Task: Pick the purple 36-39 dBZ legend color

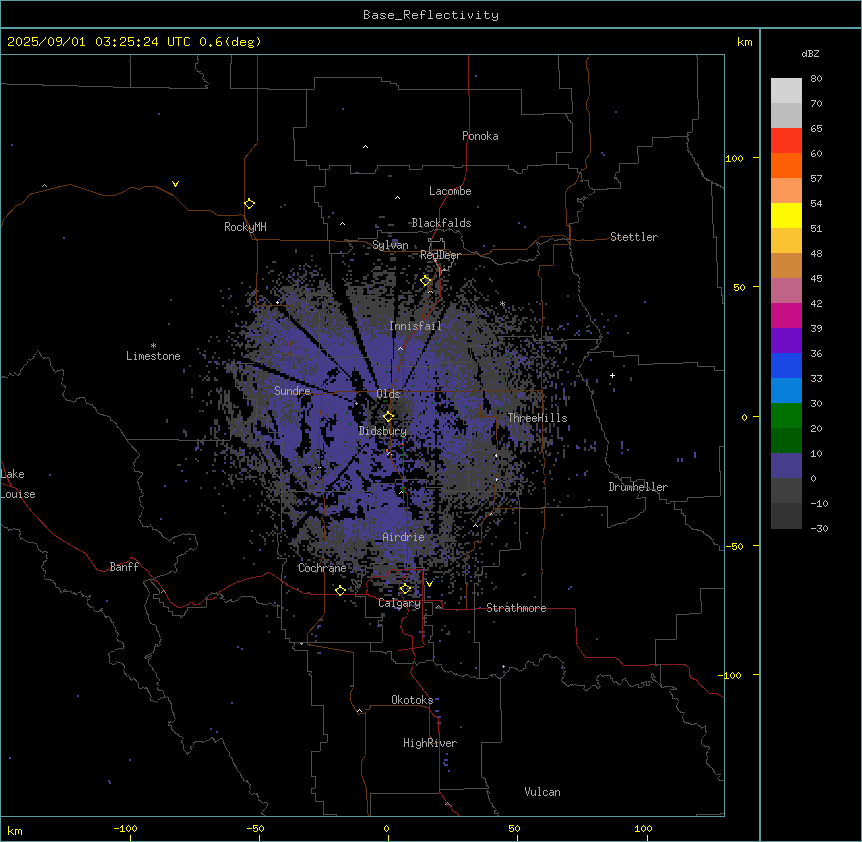Action: tap(786, 341)
